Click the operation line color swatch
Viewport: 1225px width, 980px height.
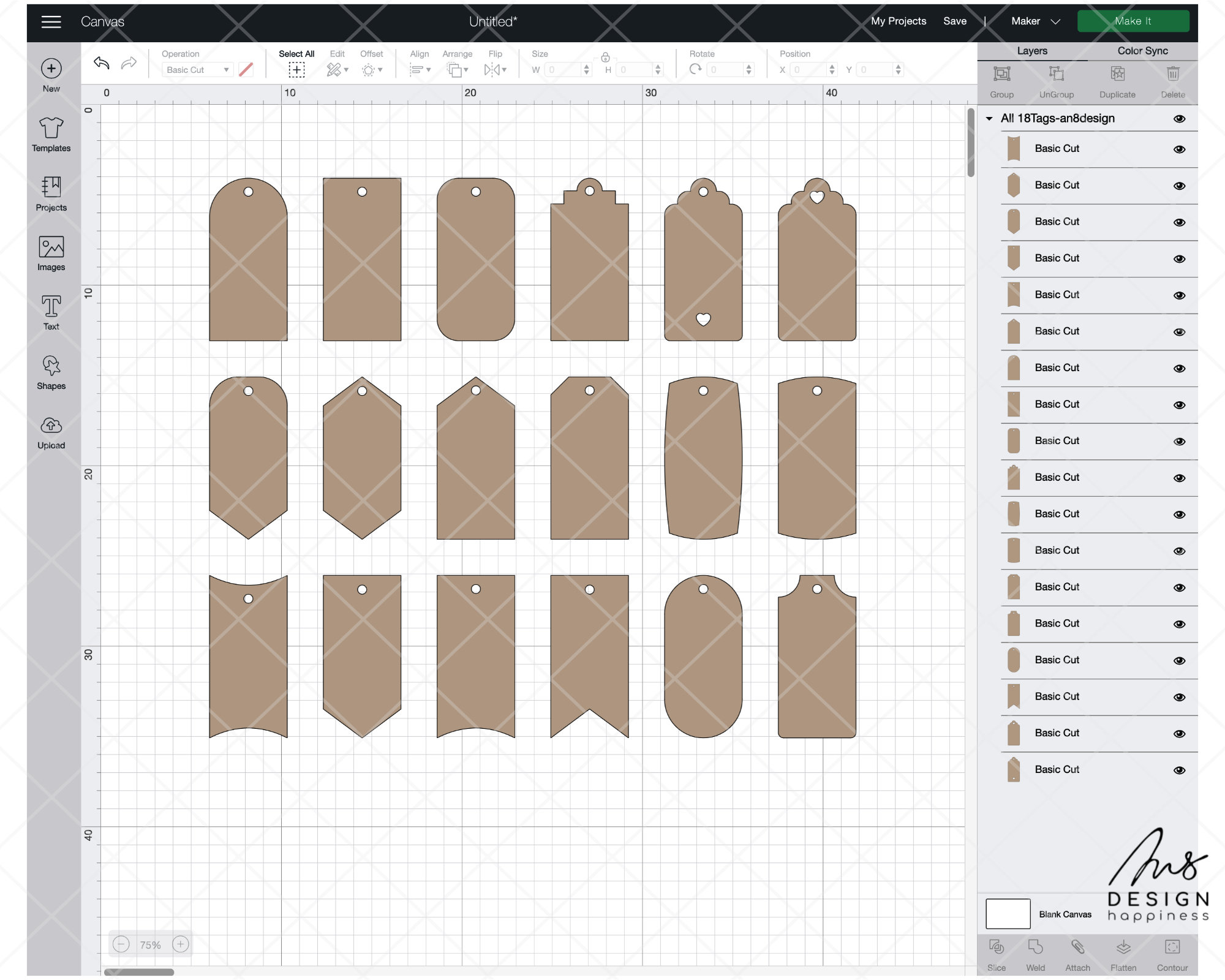click(x=246, y=70)
